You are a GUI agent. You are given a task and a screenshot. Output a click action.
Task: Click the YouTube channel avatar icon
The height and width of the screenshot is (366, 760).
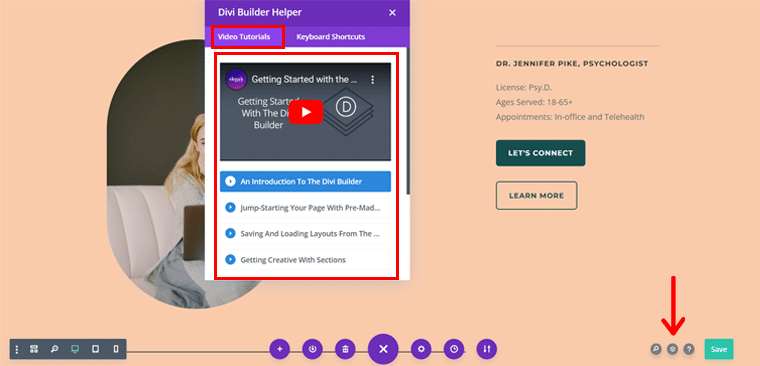click(236, 80)
